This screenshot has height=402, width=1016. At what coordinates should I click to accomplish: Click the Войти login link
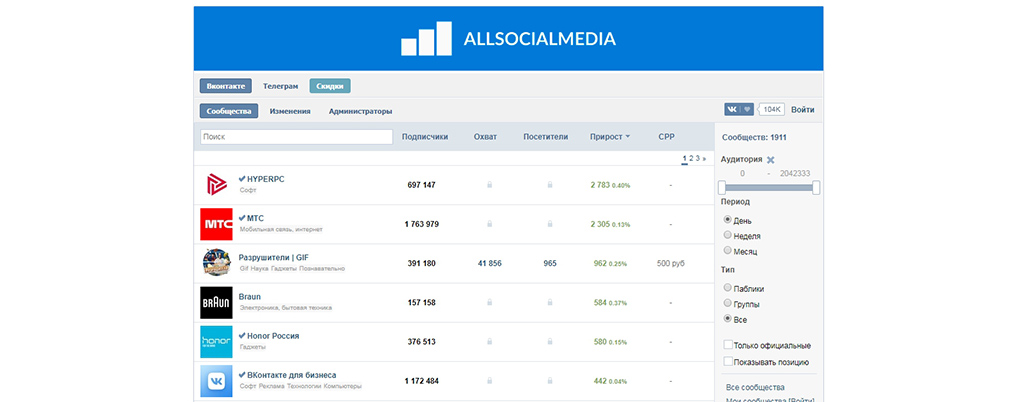point(803,110)
